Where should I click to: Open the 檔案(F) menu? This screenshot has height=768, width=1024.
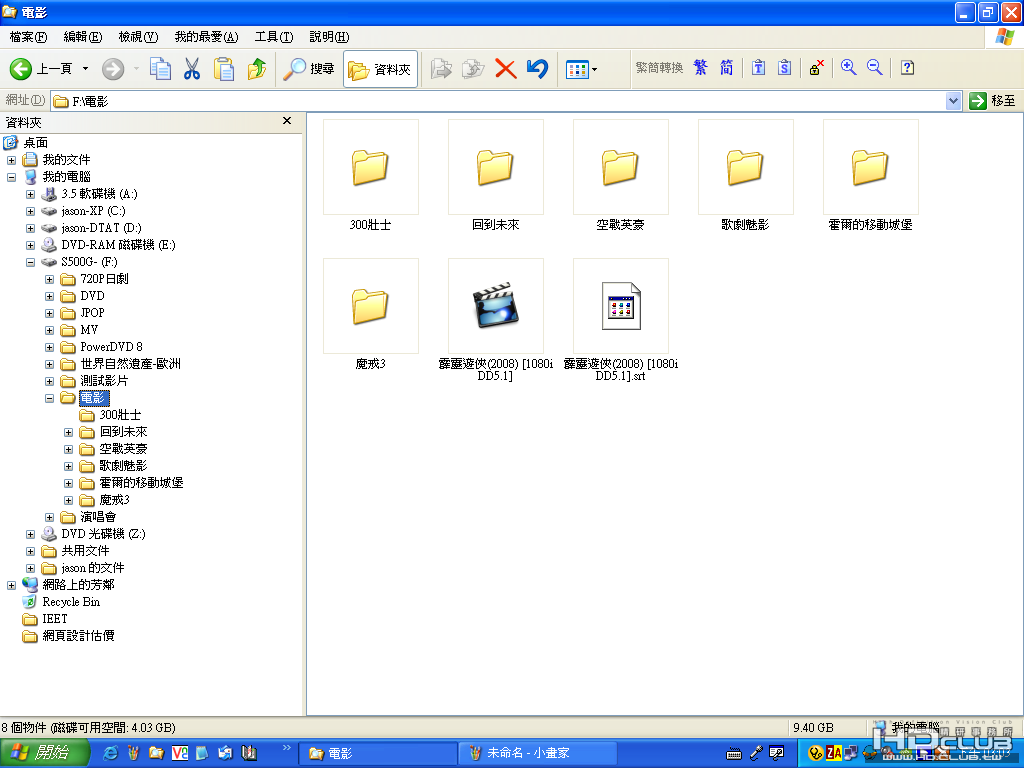coord(28,37)
